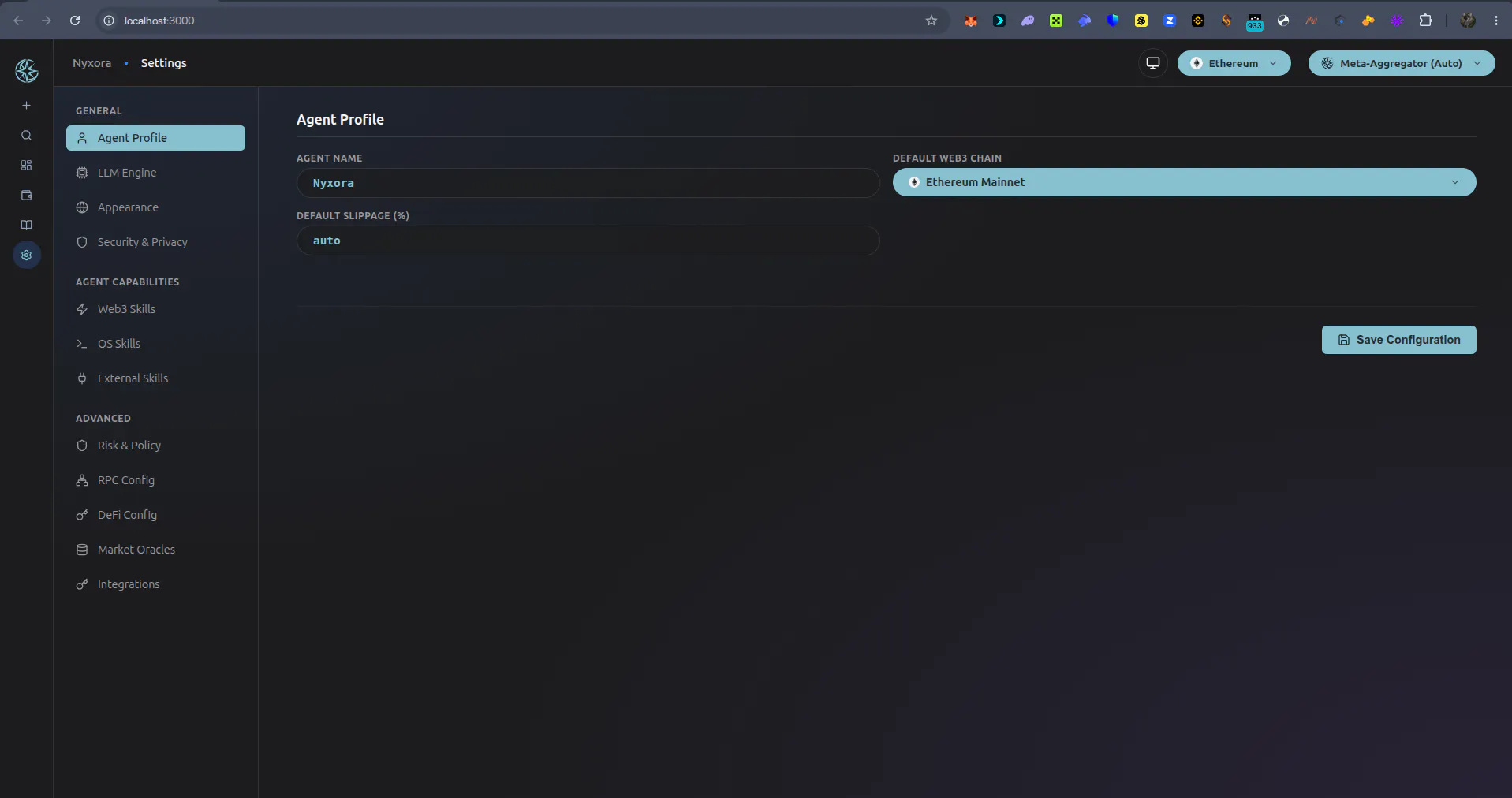Expand the Default Web3 Chain selector
The height and width of the screenshot is (798, 1512).
1184,182
